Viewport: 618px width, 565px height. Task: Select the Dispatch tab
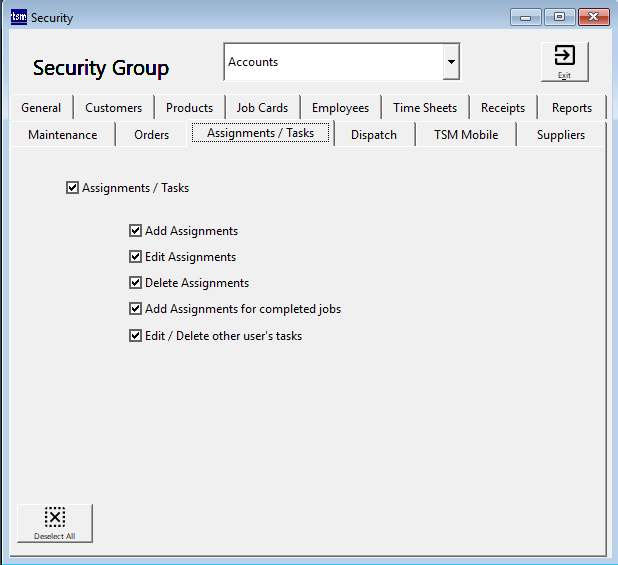click(373, 134)
